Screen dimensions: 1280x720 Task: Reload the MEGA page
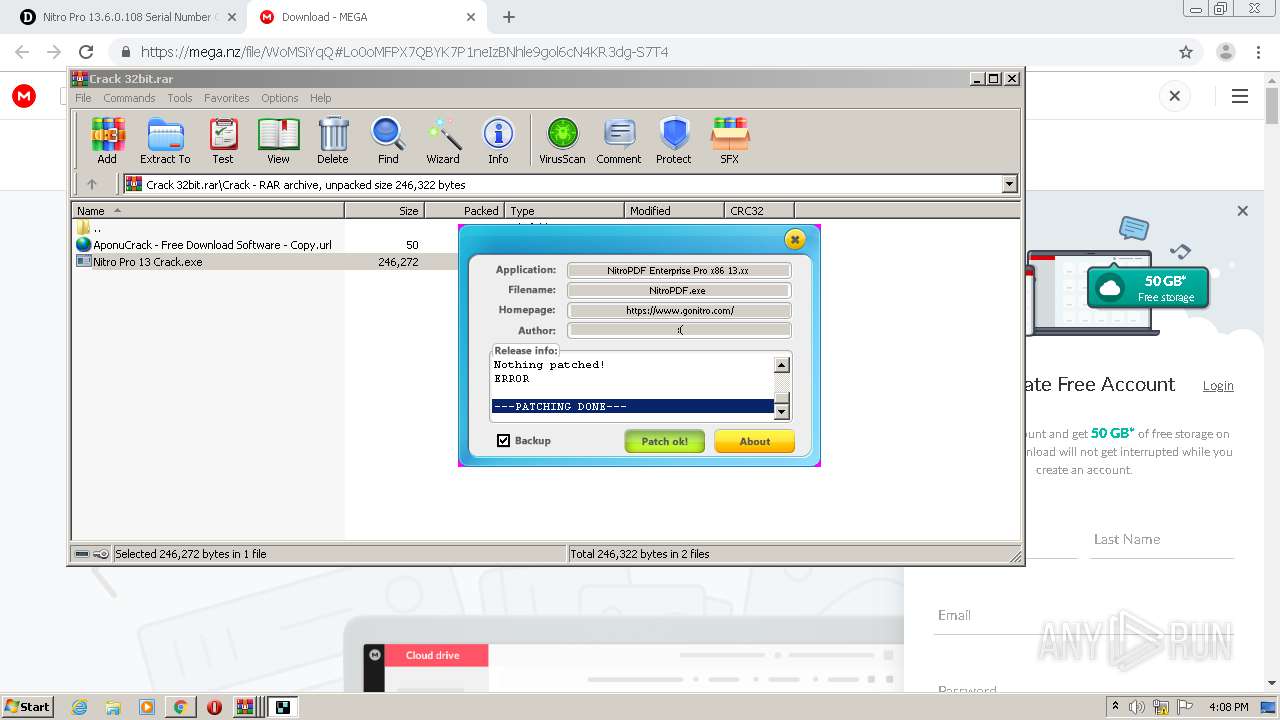[86, 52]
